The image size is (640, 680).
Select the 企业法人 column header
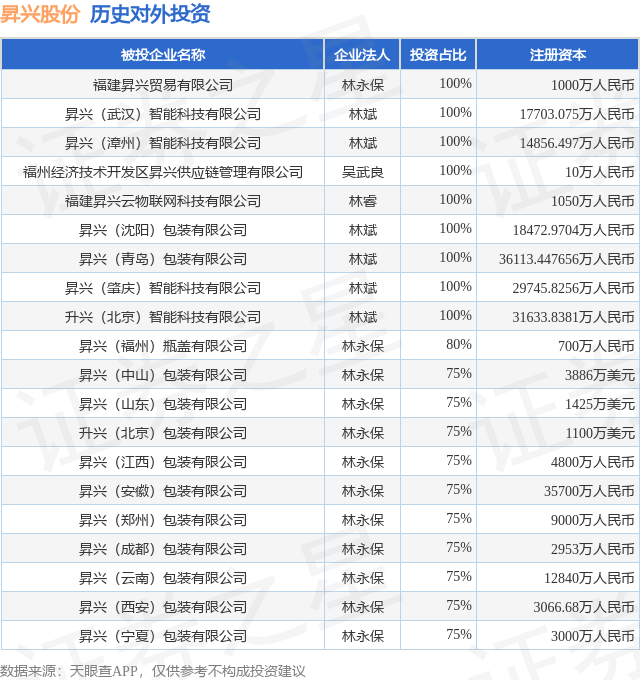362,55
